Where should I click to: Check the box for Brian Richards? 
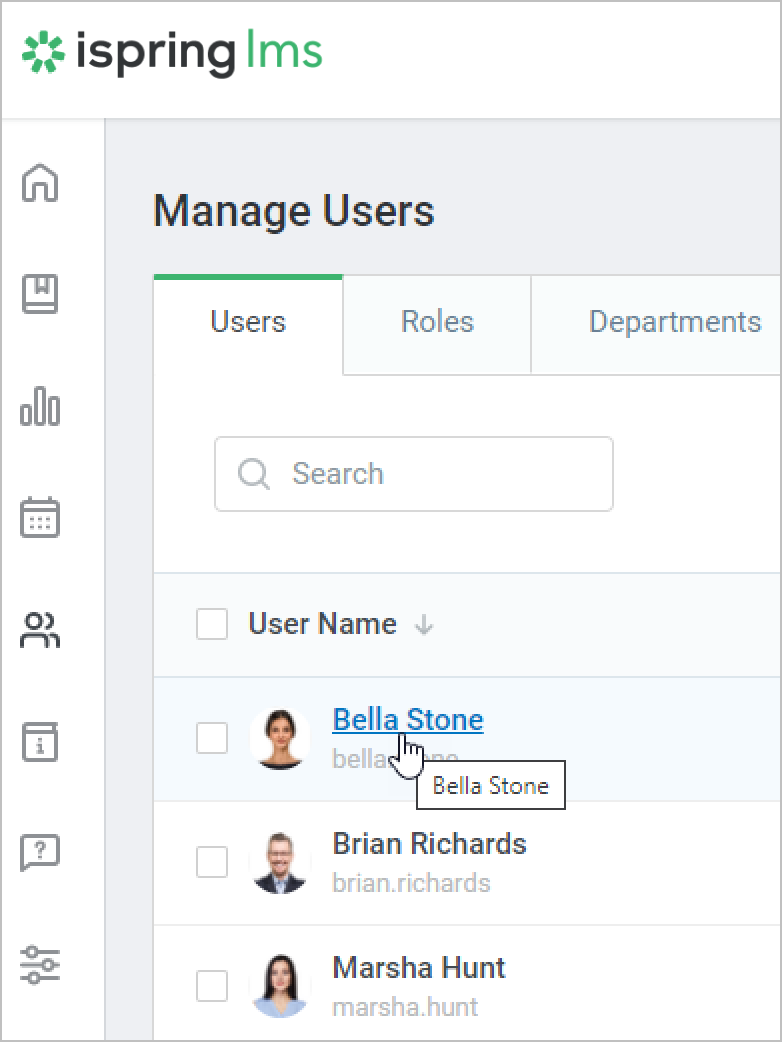point(212,861)
